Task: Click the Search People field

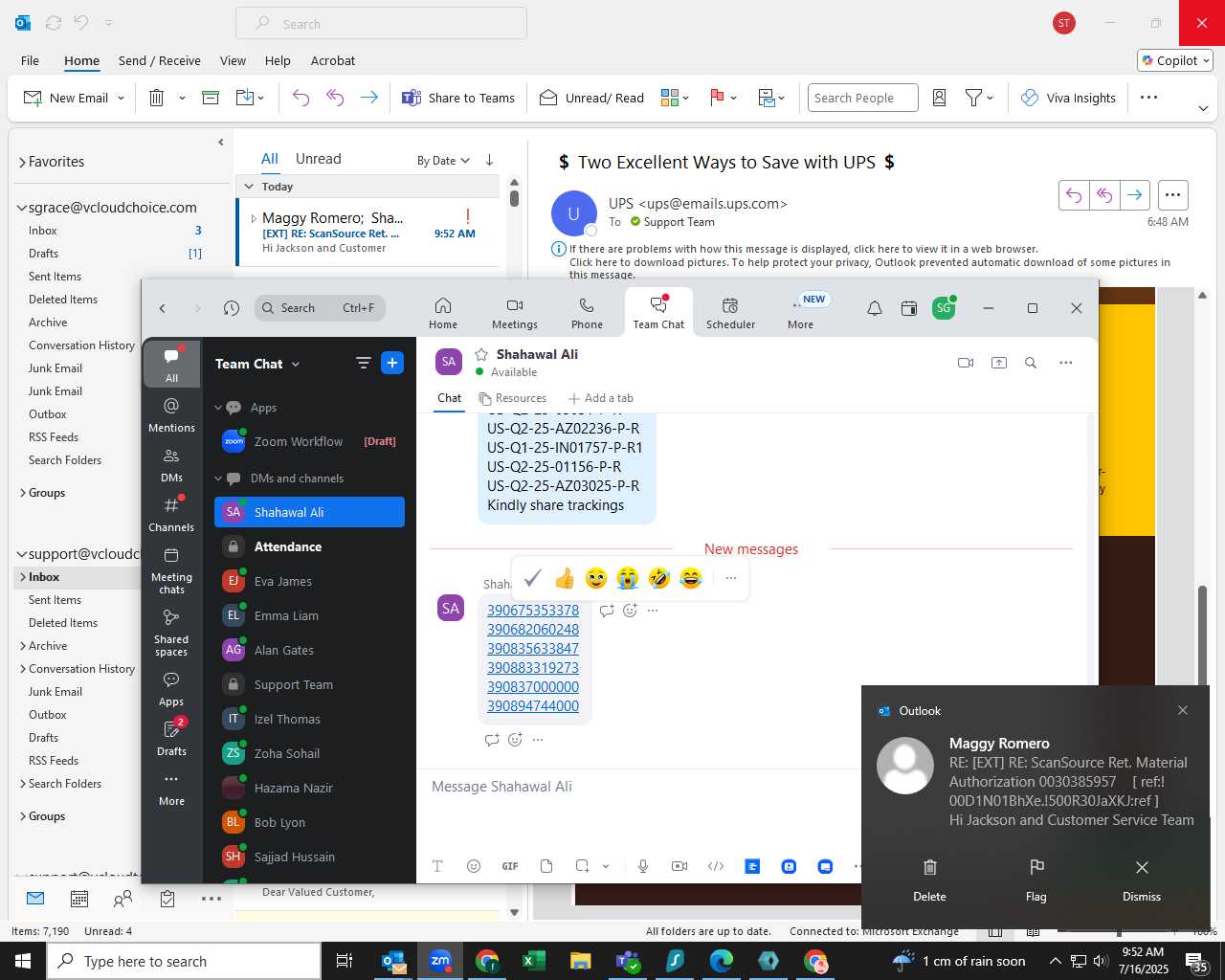Action: 862,98
